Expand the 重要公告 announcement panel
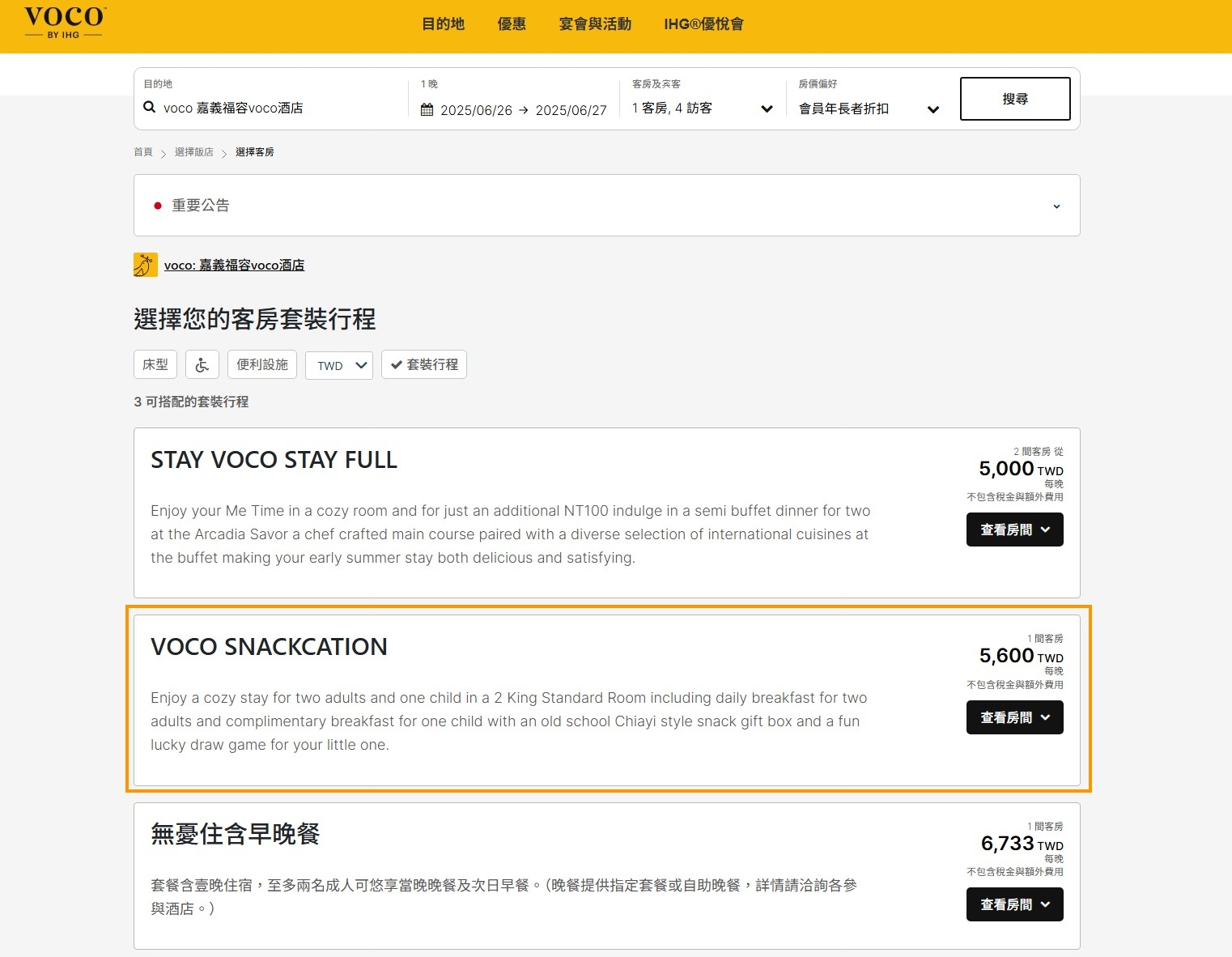Image resolution: width=1232 pixels, height=957 pixels. tap(607, 206)
